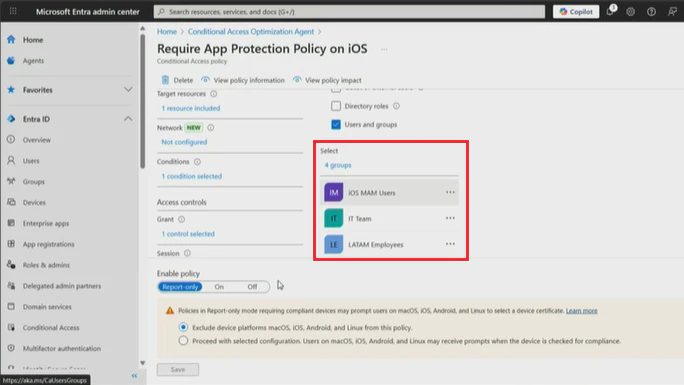
Task: Click the Roles & admins icon
Action: point(11,265)
